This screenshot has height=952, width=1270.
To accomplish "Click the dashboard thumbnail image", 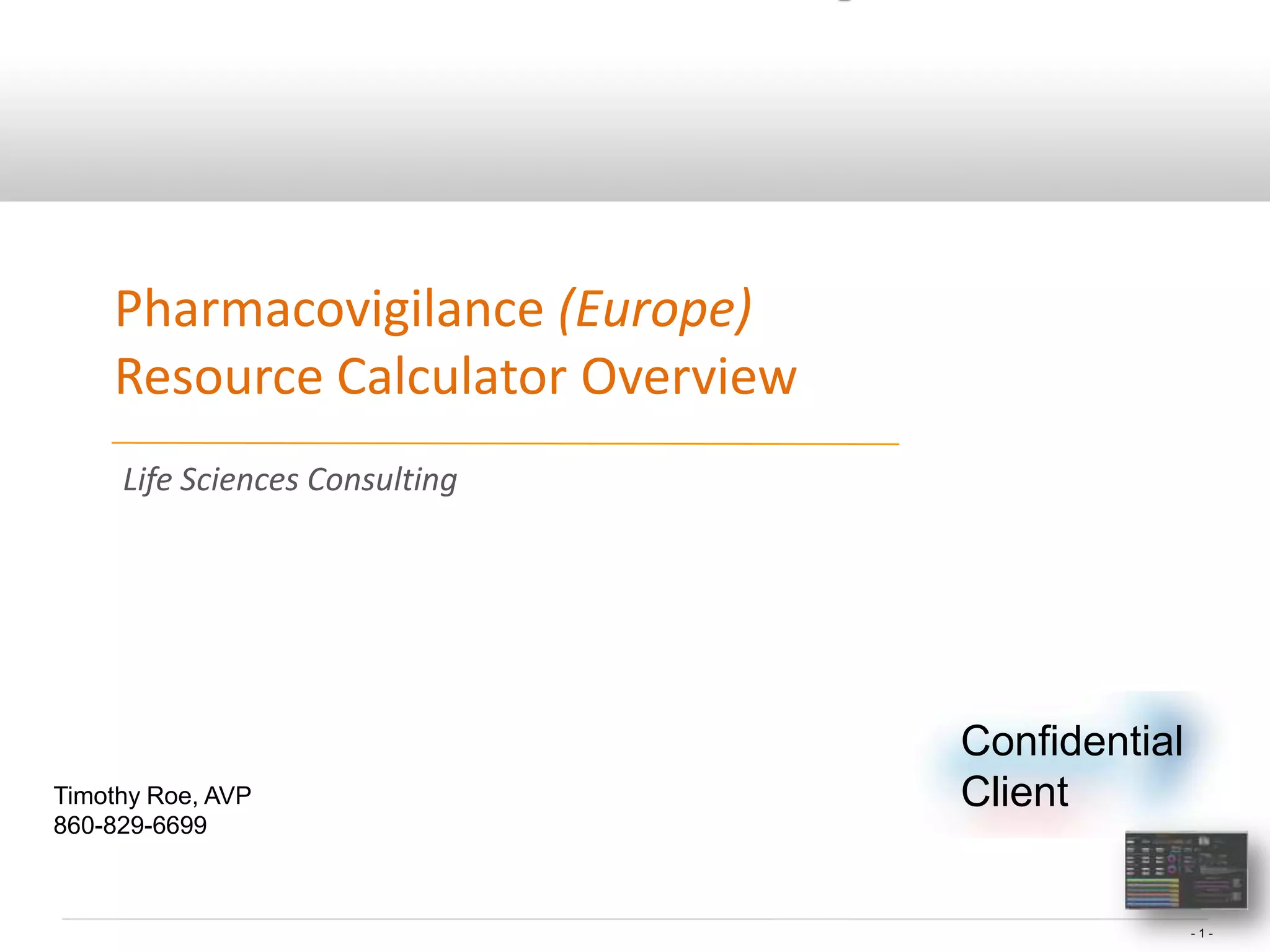I will 1186,870.
